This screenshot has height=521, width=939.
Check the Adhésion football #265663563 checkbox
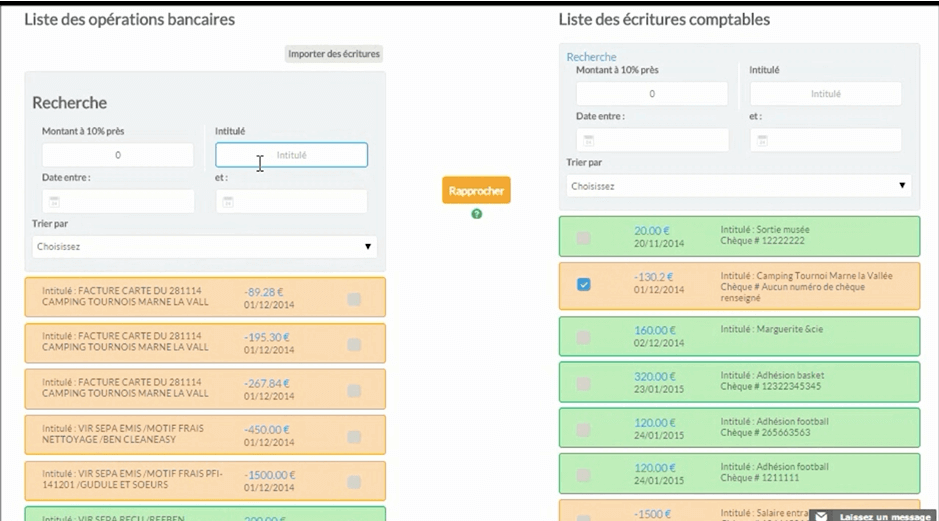[583, 429]
